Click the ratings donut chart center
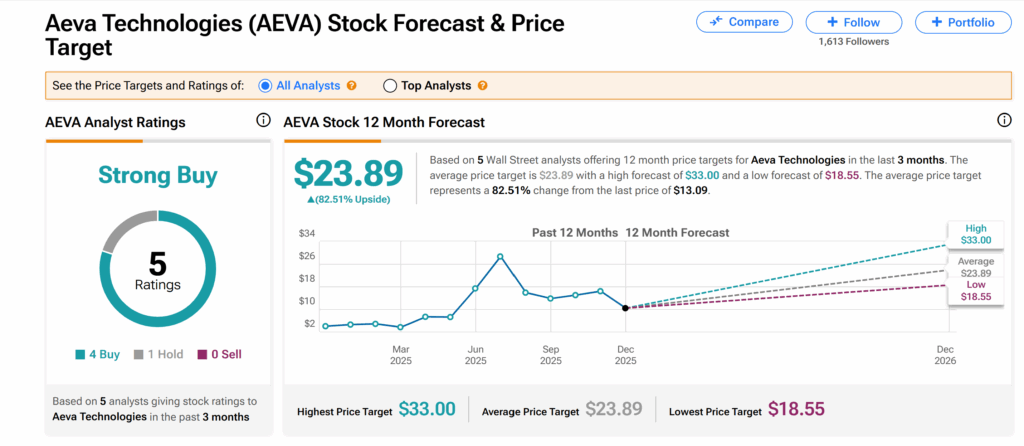 (x=157, y=268)
